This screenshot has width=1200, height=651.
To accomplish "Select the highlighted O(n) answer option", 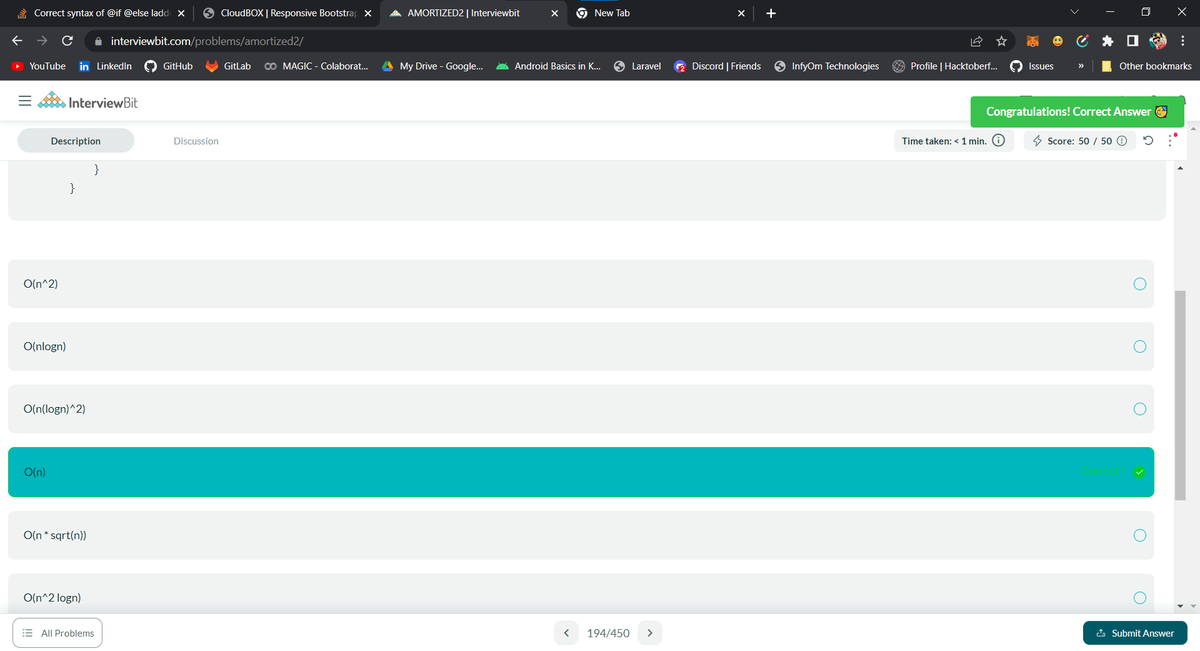I will point(581,472).
